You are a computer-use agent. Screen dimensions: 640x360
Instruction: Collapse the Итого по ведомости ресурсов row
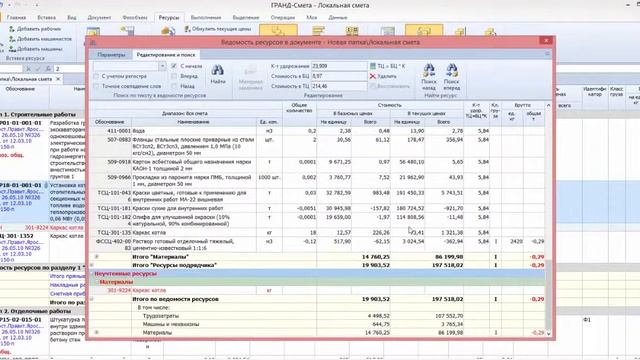pyautogui.click(x=91, y=299)
